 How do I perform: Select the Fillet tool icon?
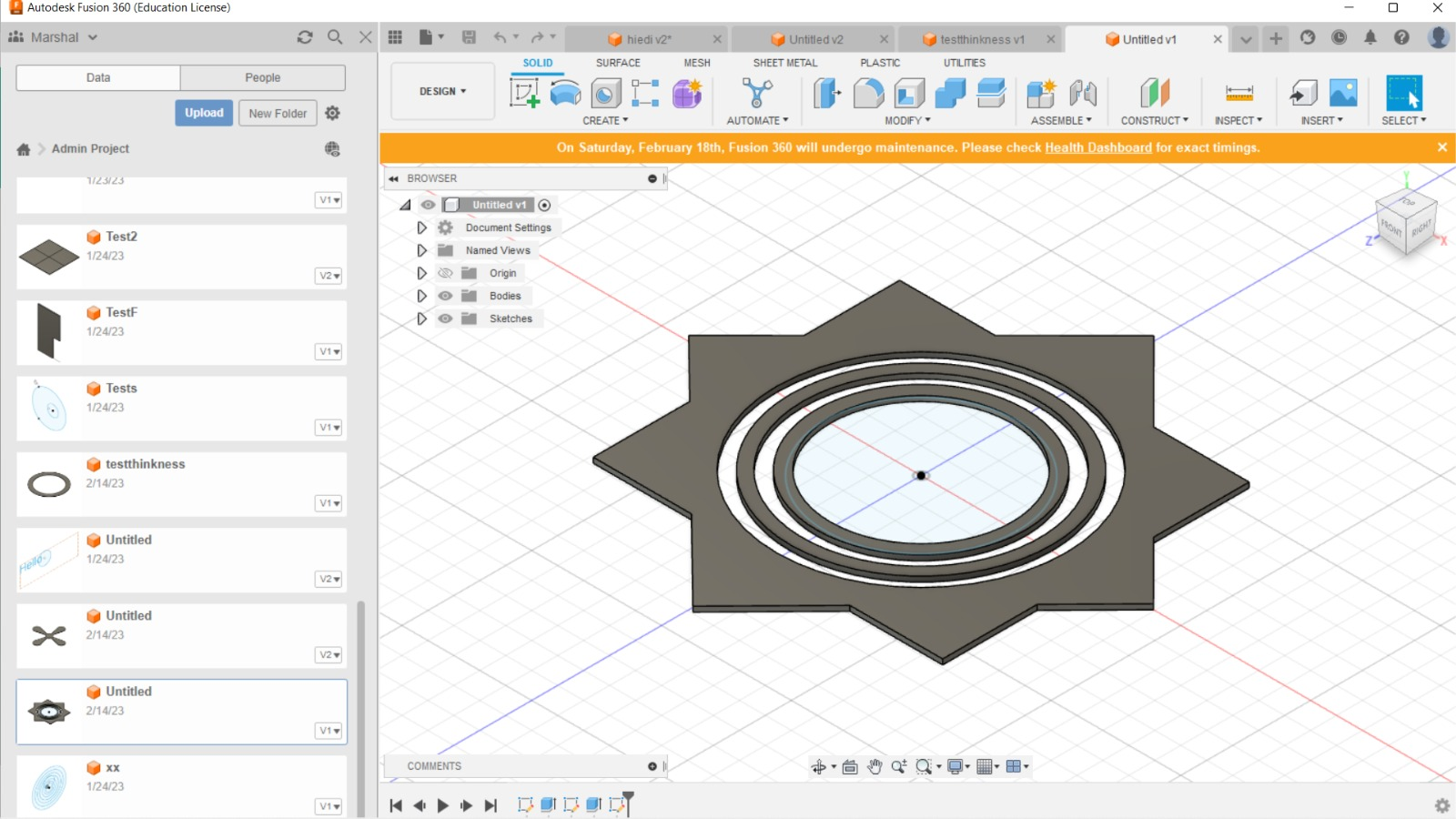868,93
